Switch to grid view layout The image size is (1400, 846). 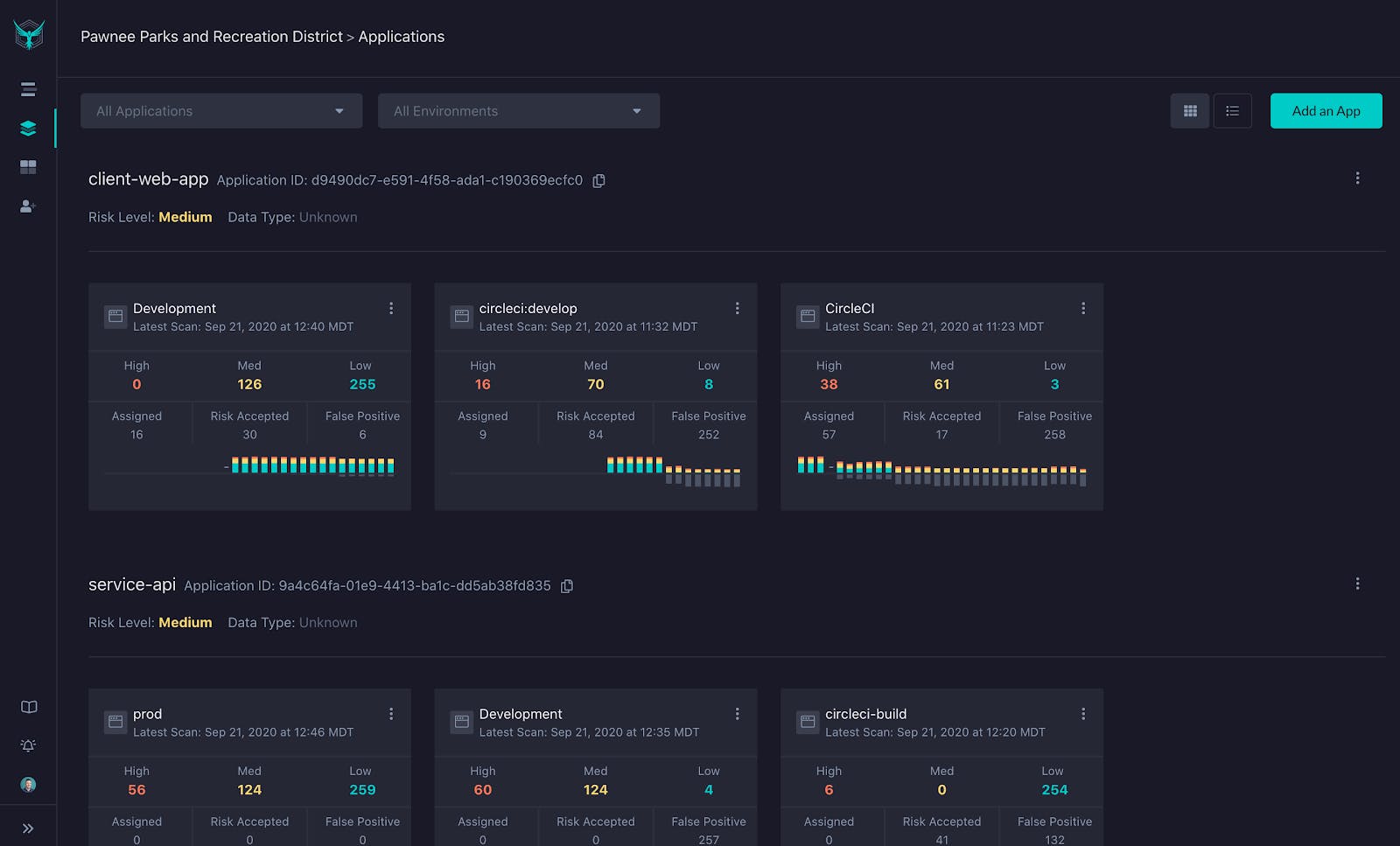coord(1190,111)
